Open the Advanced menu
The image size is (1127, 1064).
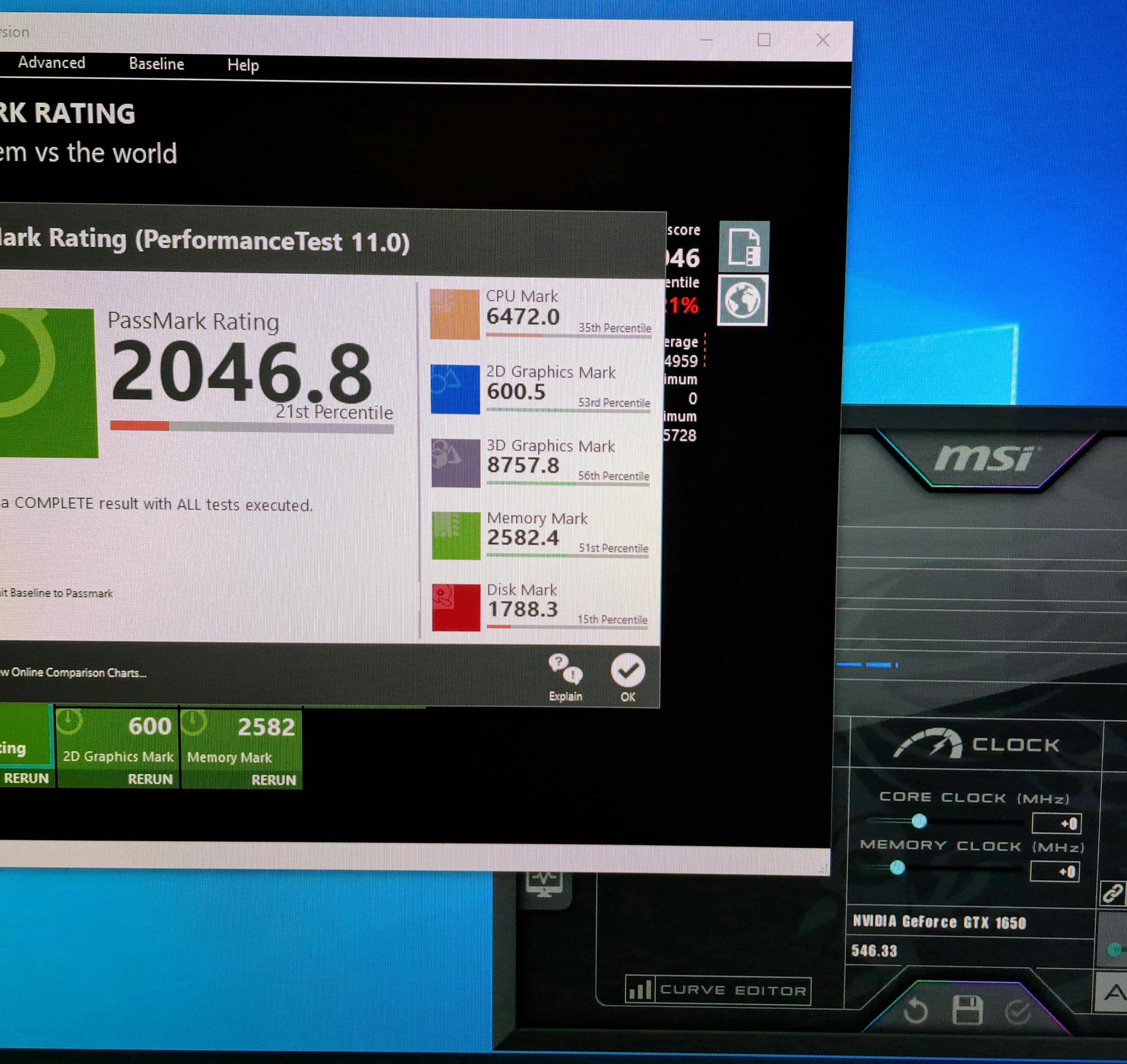[x=52, y=62]
